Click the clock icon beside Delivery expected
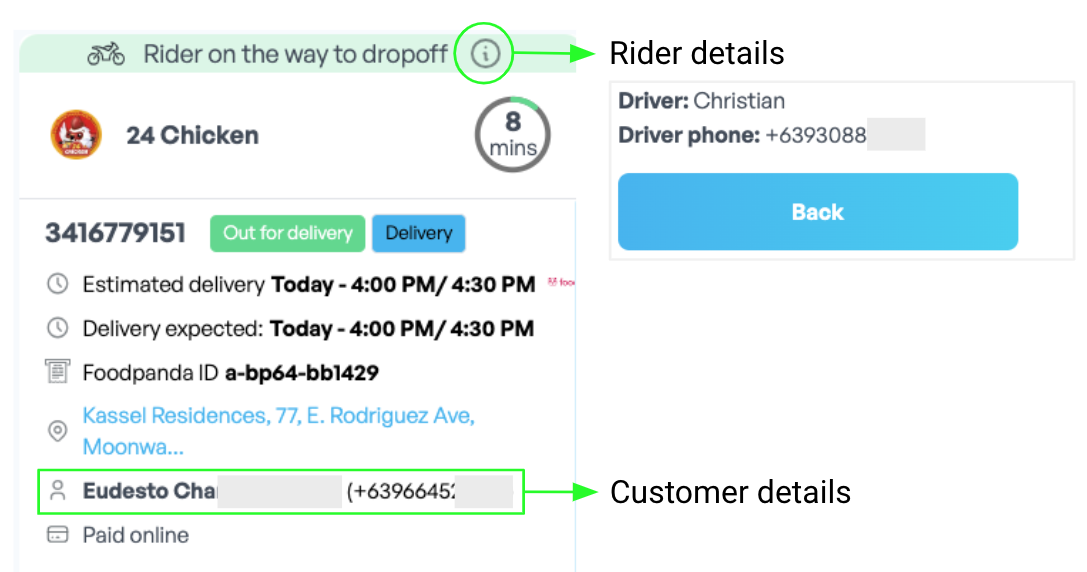The image size is (1087, 572). (x=58, y=328)
